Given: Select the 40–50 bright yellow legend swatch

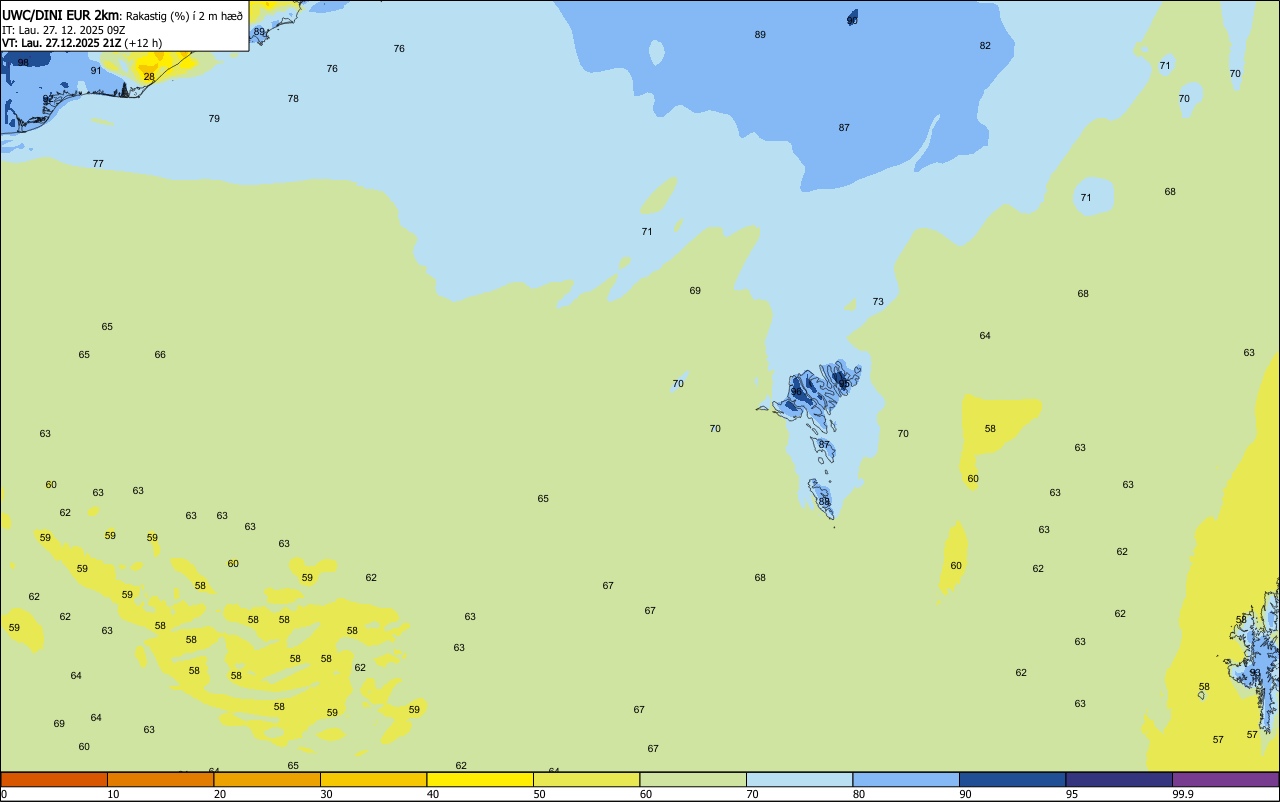Looking at the screenshot, I should 480,779.
